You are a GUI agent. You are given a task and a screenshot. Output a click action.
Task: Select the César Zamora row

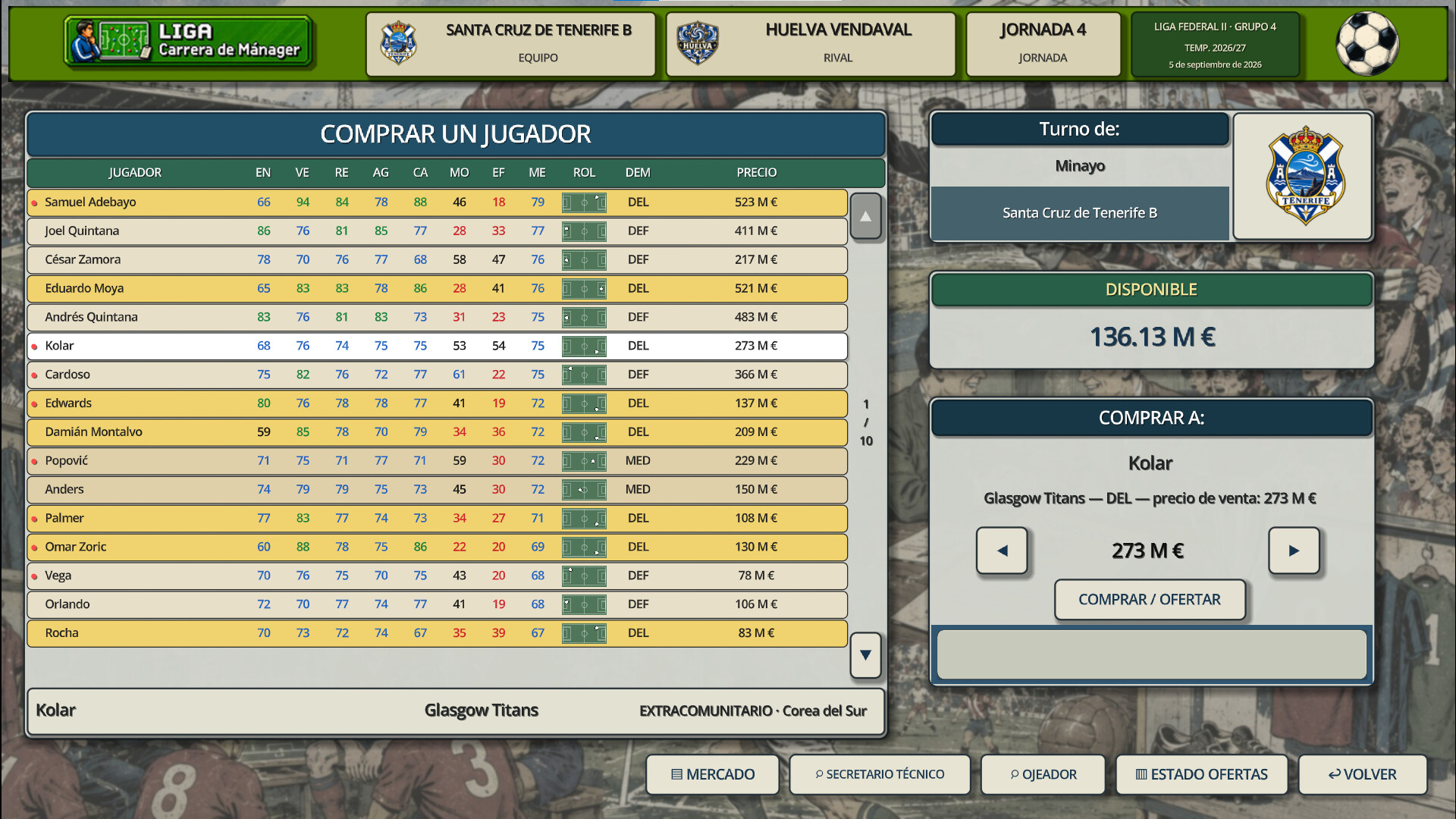click(437, 260)
